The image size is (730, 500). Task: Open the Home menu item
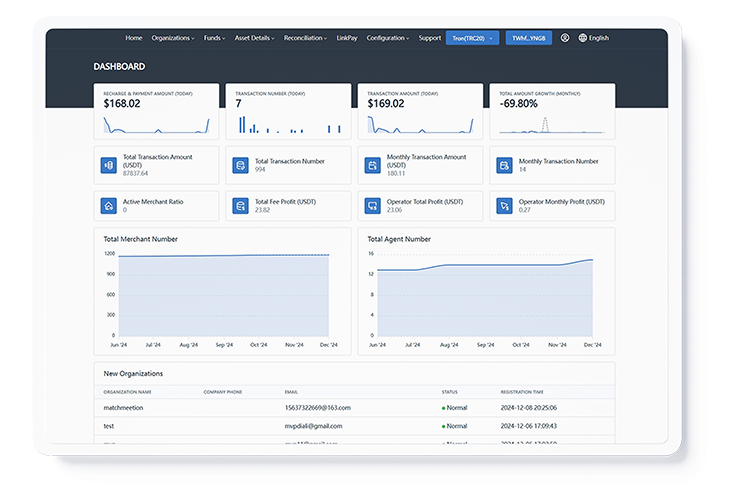pos(134,38)
